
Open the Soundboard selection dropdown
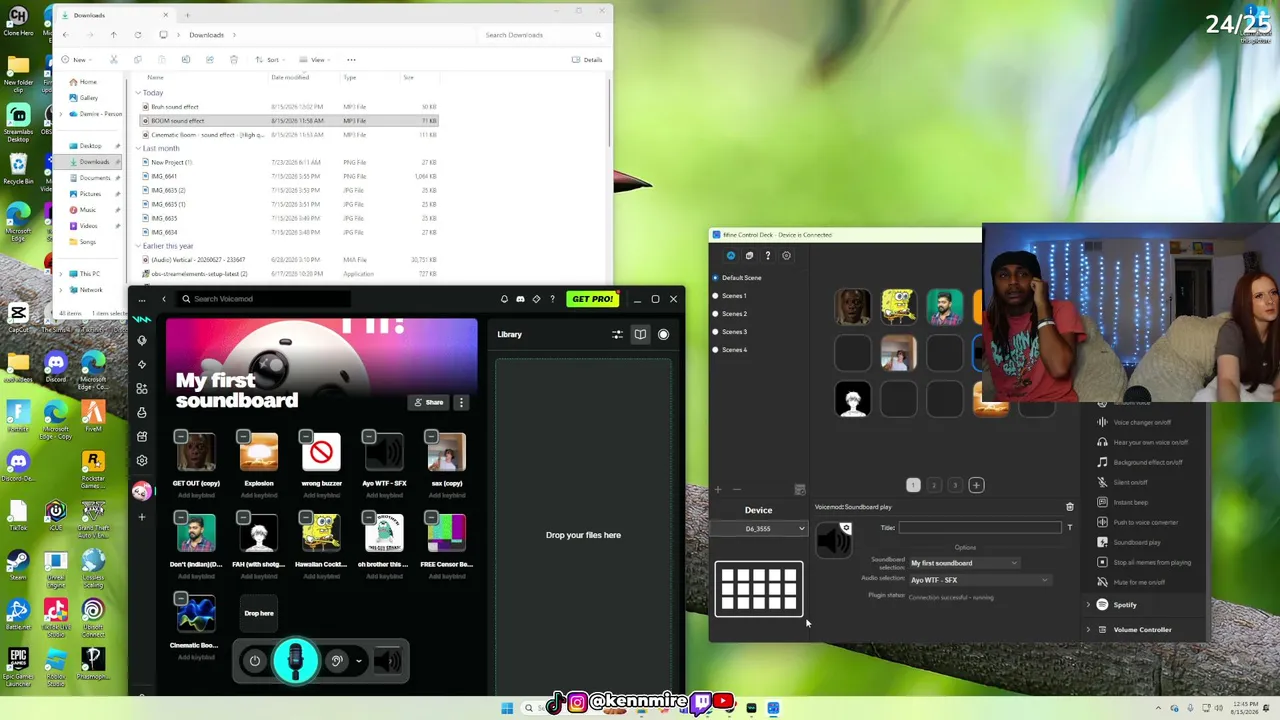(964, 563)
